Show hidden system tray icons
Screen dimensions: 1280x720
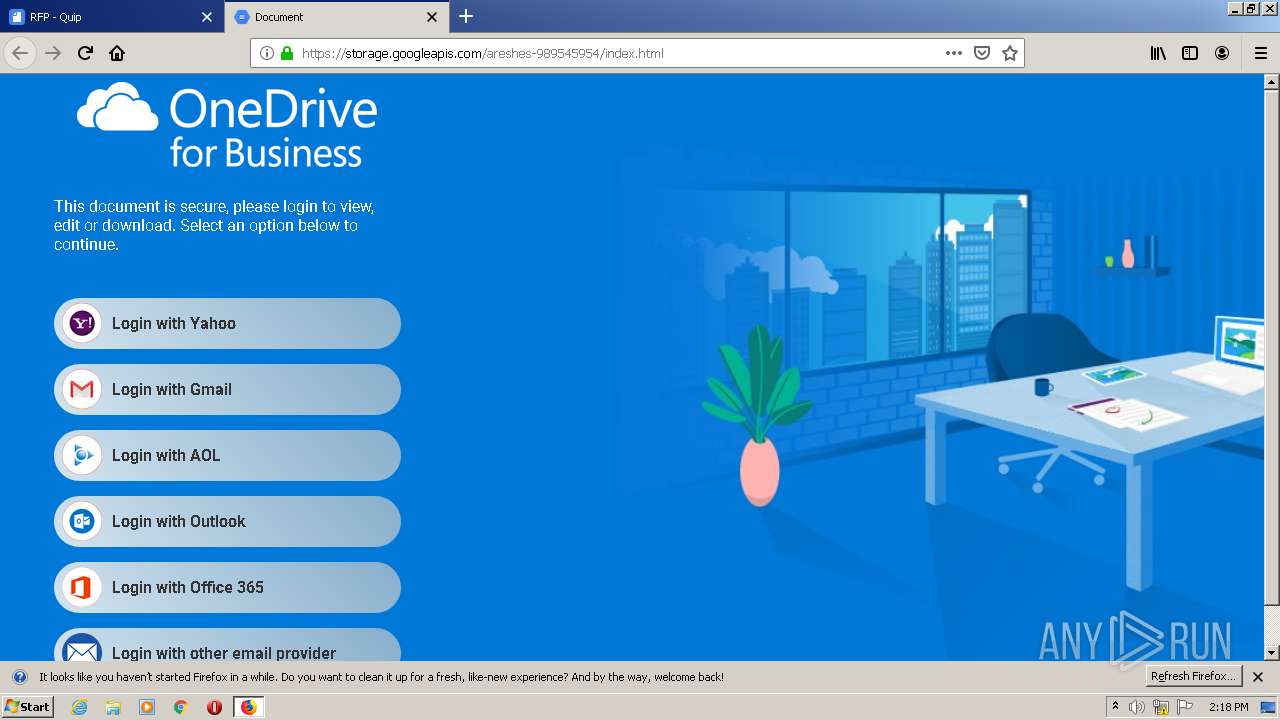[1116, 707]
